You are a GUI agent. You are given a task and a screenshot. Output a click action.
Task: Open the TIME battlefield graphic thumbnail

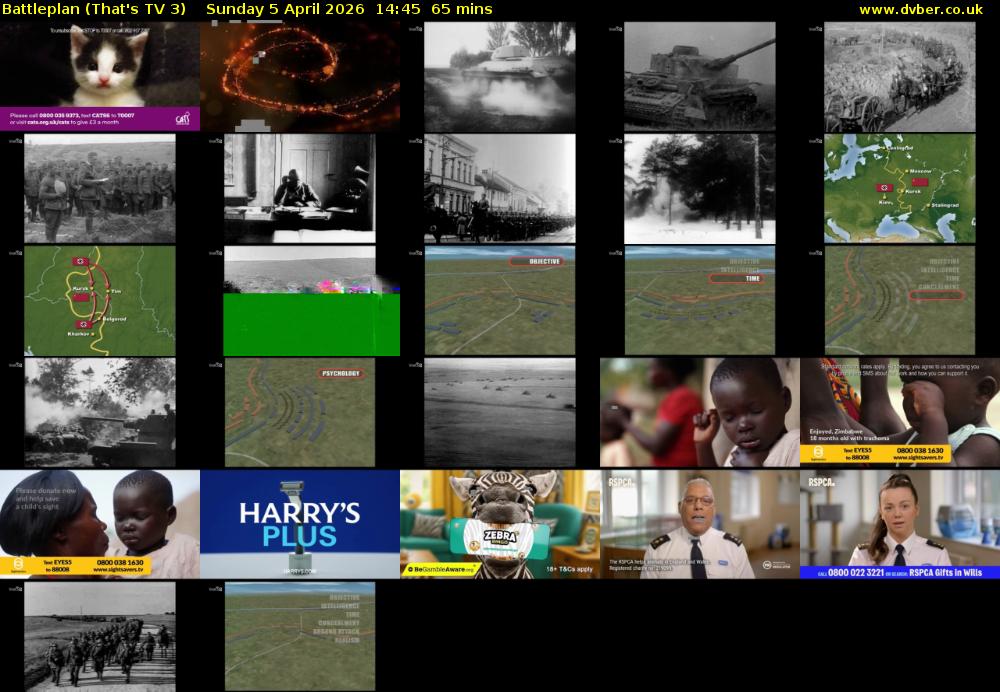point(700,300)
